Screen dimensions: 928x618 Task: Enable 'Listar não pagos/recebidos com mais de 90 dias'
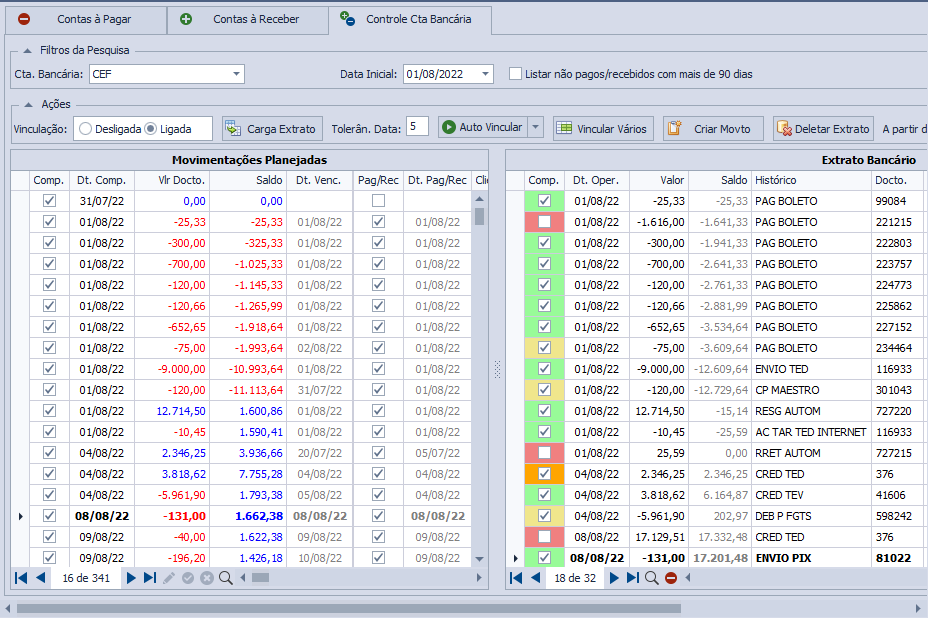click(x=515, y=74)
